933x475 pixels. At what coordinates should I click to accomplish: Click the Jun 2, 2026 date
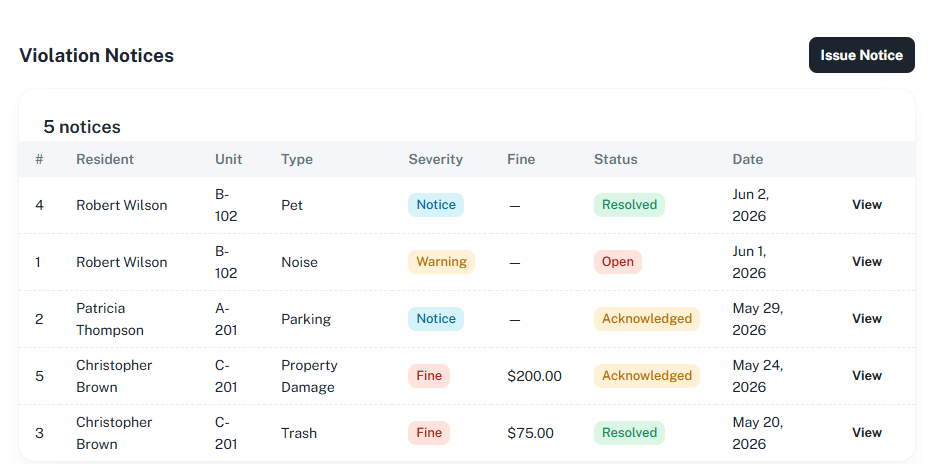750,205
